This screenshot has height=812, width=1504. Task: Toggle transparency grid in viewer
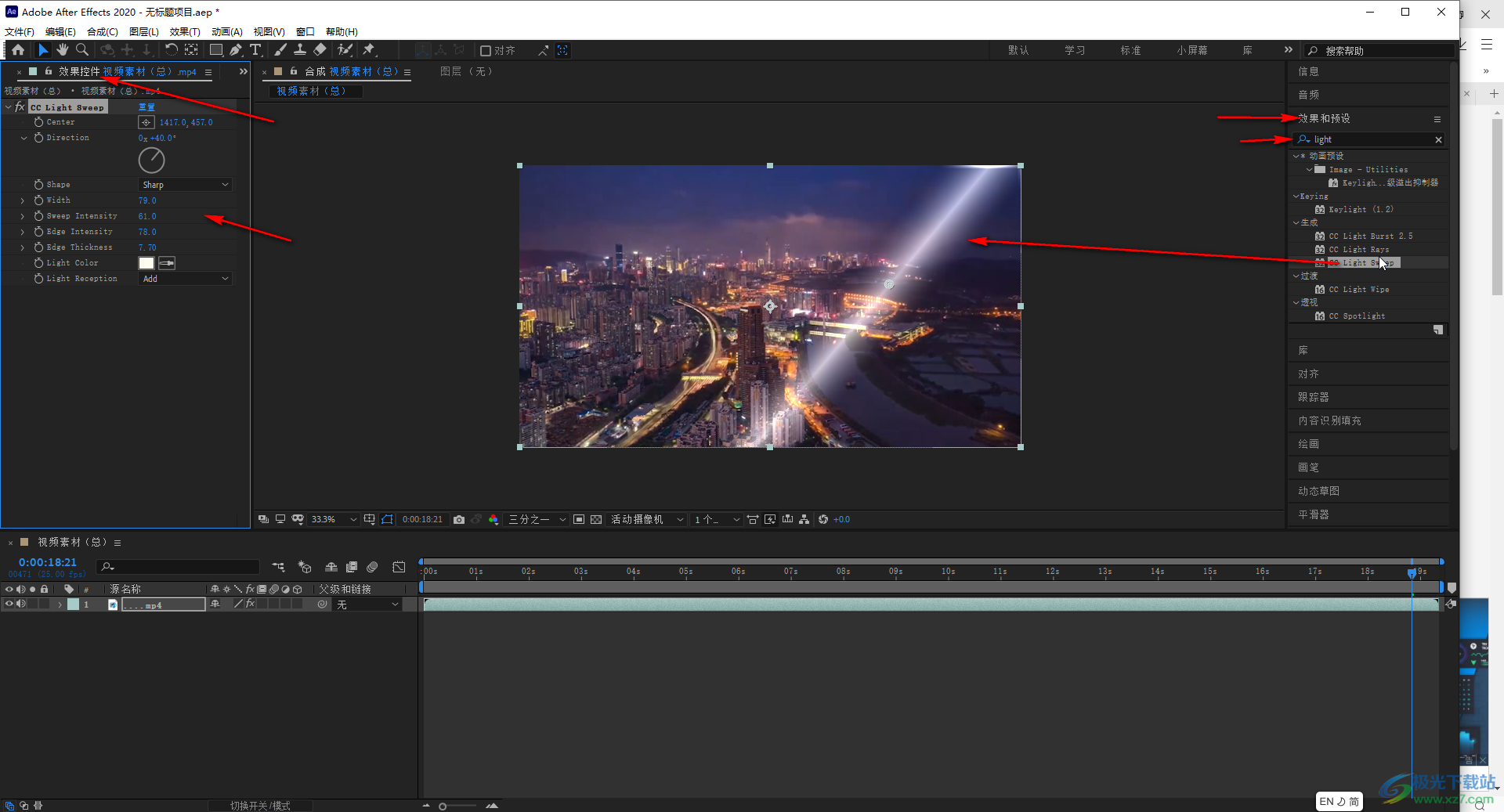pyautogui.click(x=596, y=519)
